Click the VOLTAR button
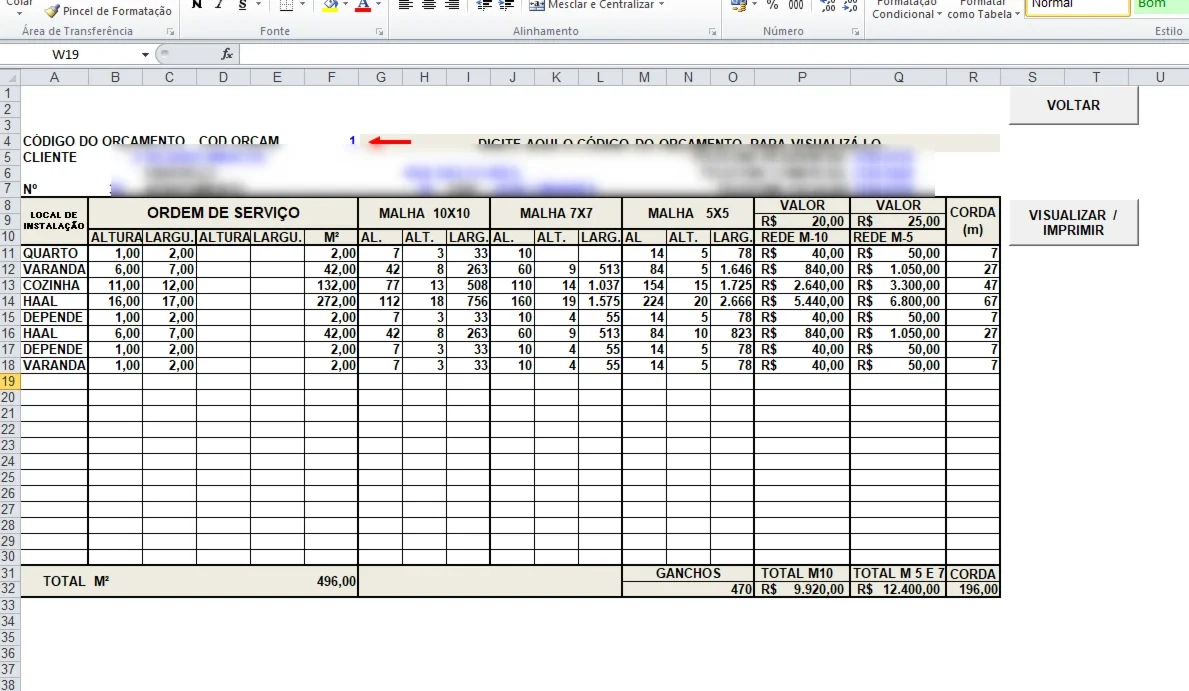Screen dimensions: 1189x691 pos(1073,105)
